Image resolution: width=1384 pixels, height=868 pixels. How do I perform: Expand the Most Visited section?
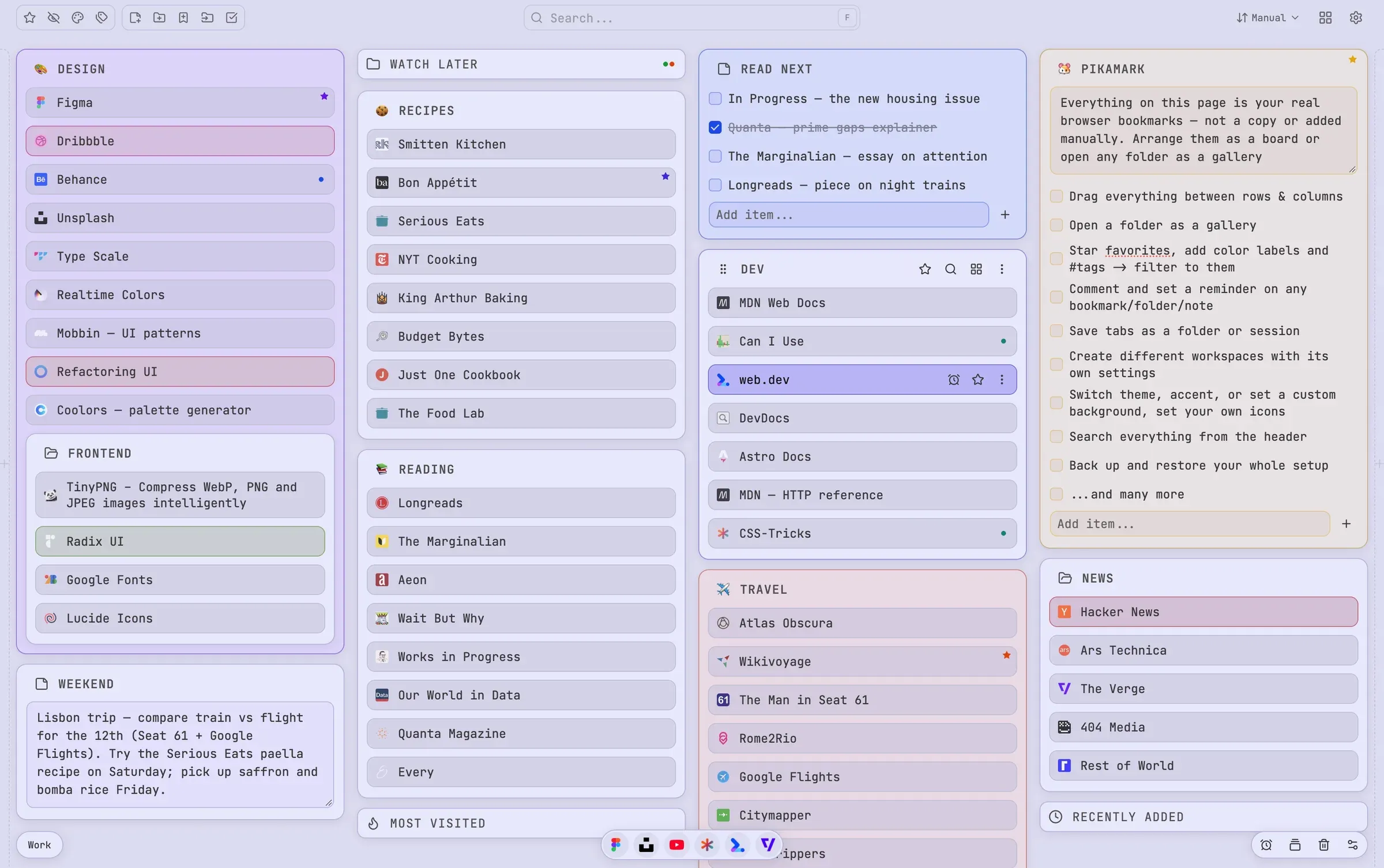521,823
